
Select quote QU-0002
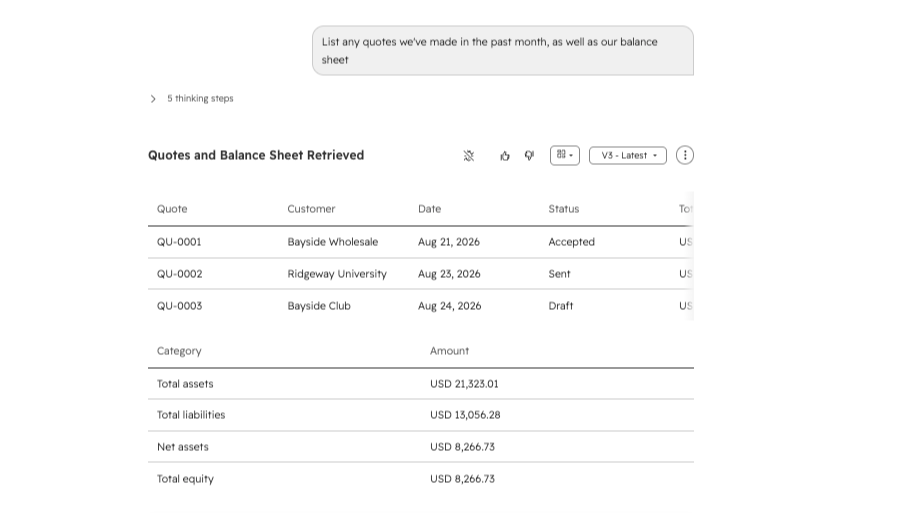pos(180,274)
